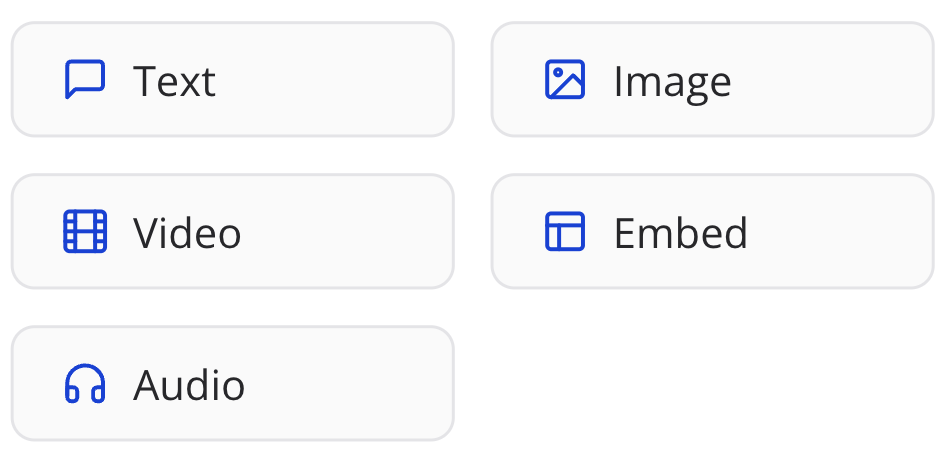Click the picture Image icon
The height and width of the screenshot is (466, 950).
[x=565, y=80]
